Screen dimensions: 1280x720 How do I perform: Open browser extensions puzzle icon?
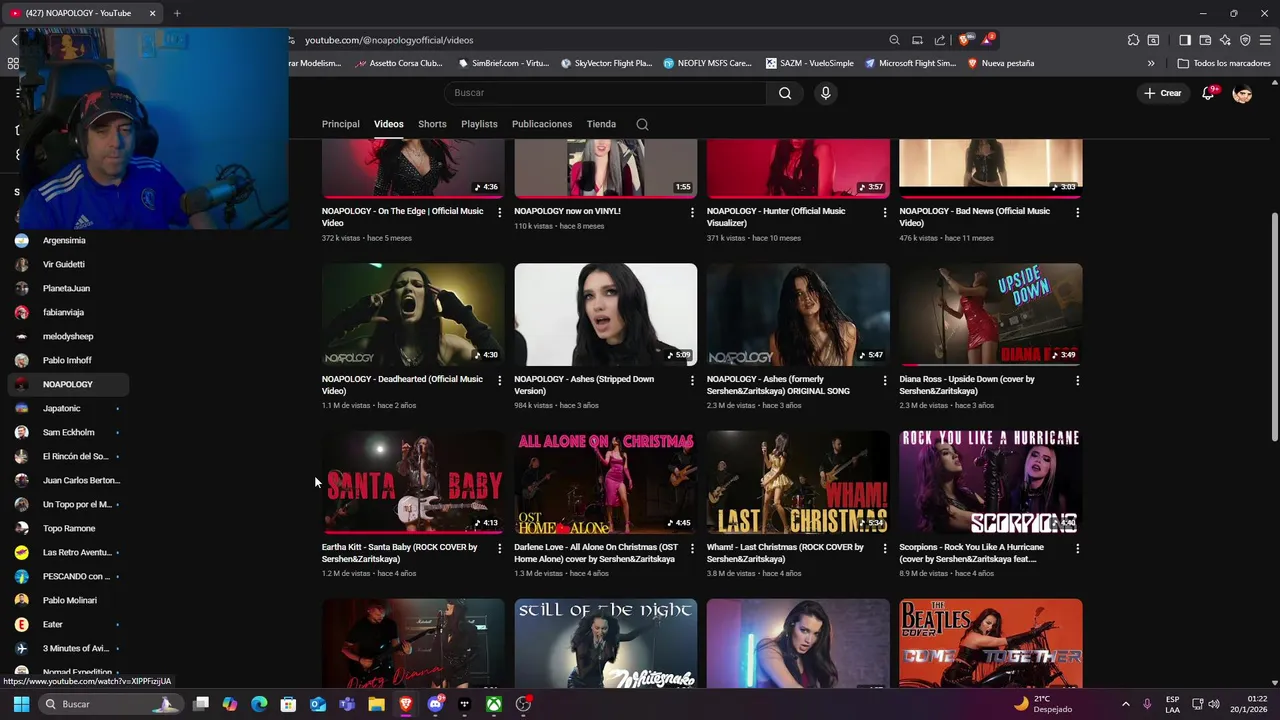coord(1133,40)
